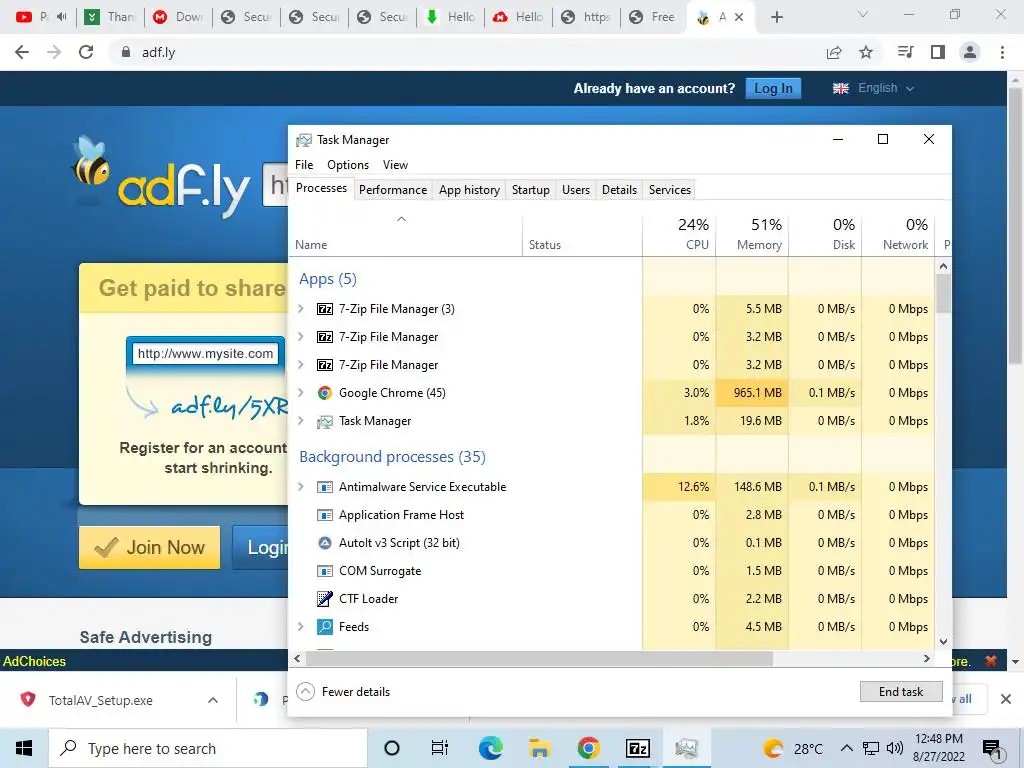Viewport: 1024px width, 768px height.
Task: Close the AdChoices banner with the red X
Action: click(991, 661)
